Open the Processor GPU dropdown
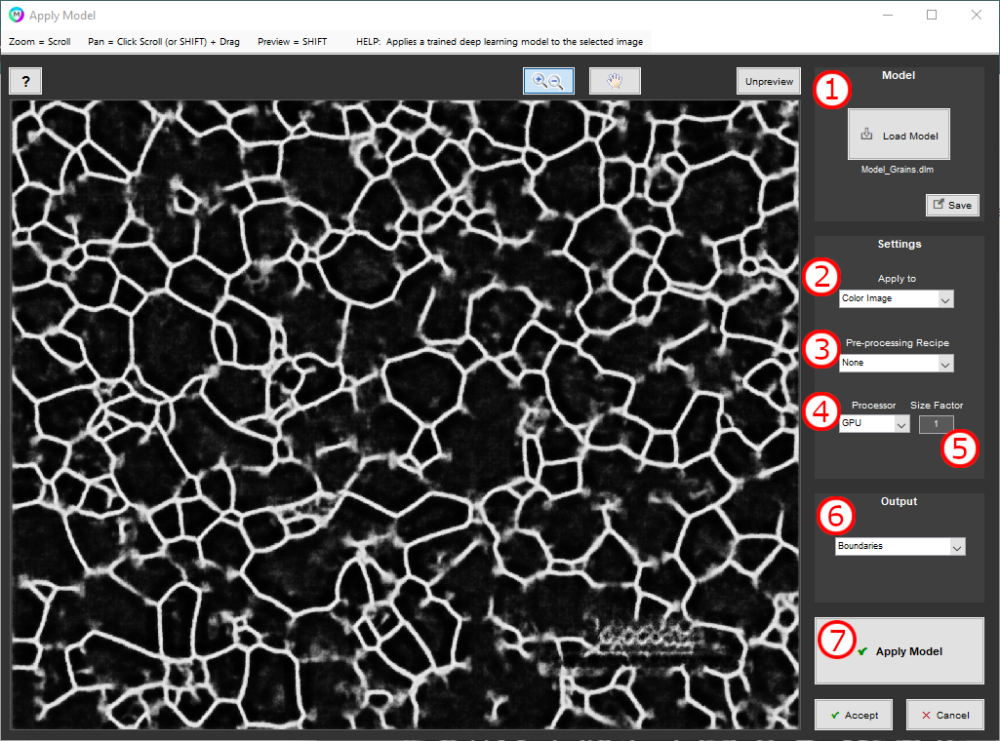 tap(874, 423)
